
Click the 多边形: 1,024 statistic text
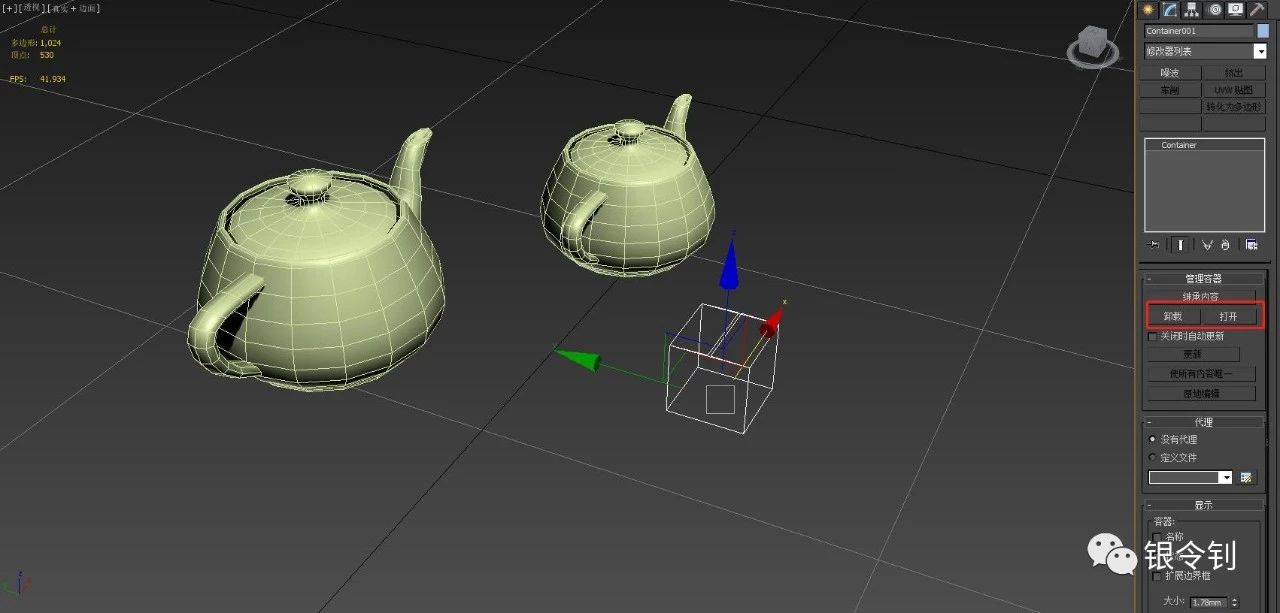click(36, 43)
